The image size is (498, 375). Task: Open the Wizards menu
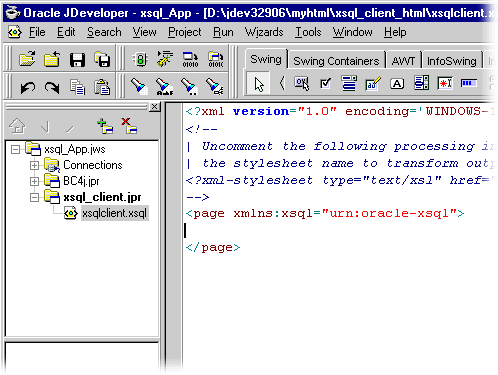point(264,32)
